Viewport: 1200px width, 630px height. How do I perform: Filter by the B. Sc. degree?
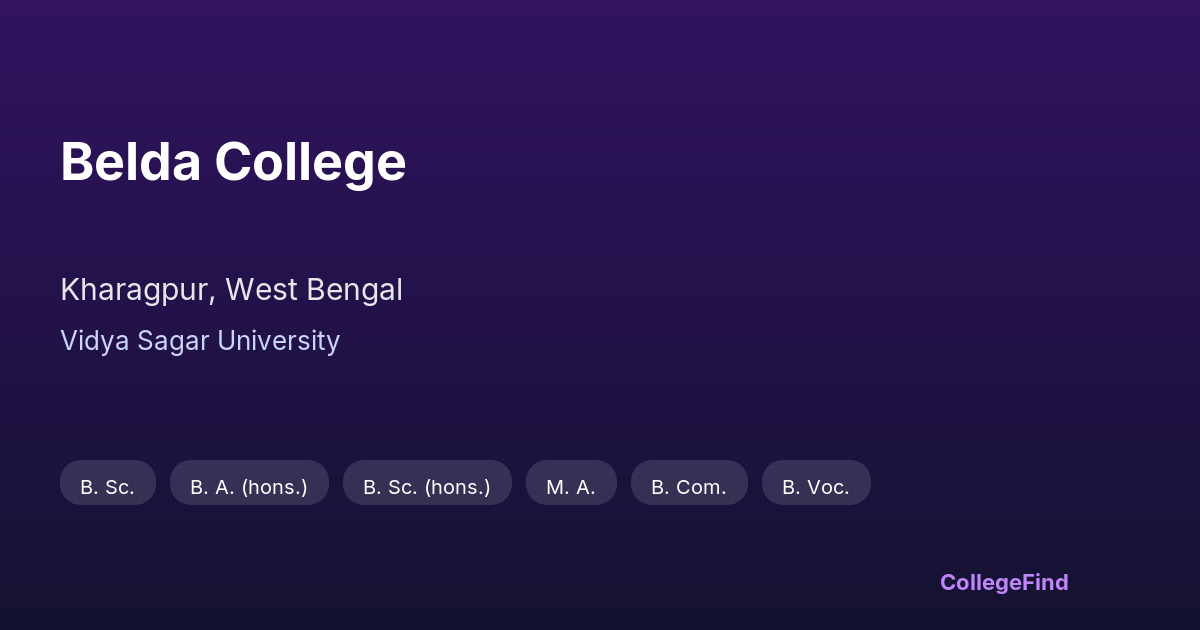pos(107,487)
